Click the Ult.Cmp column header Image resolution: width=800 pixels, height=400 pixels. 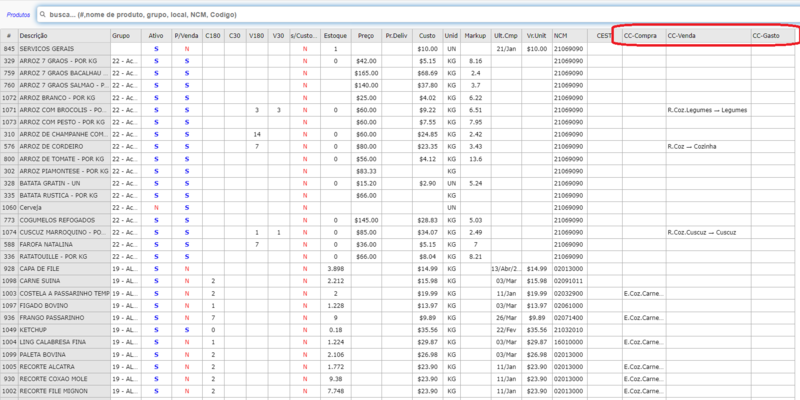(506, 36)
